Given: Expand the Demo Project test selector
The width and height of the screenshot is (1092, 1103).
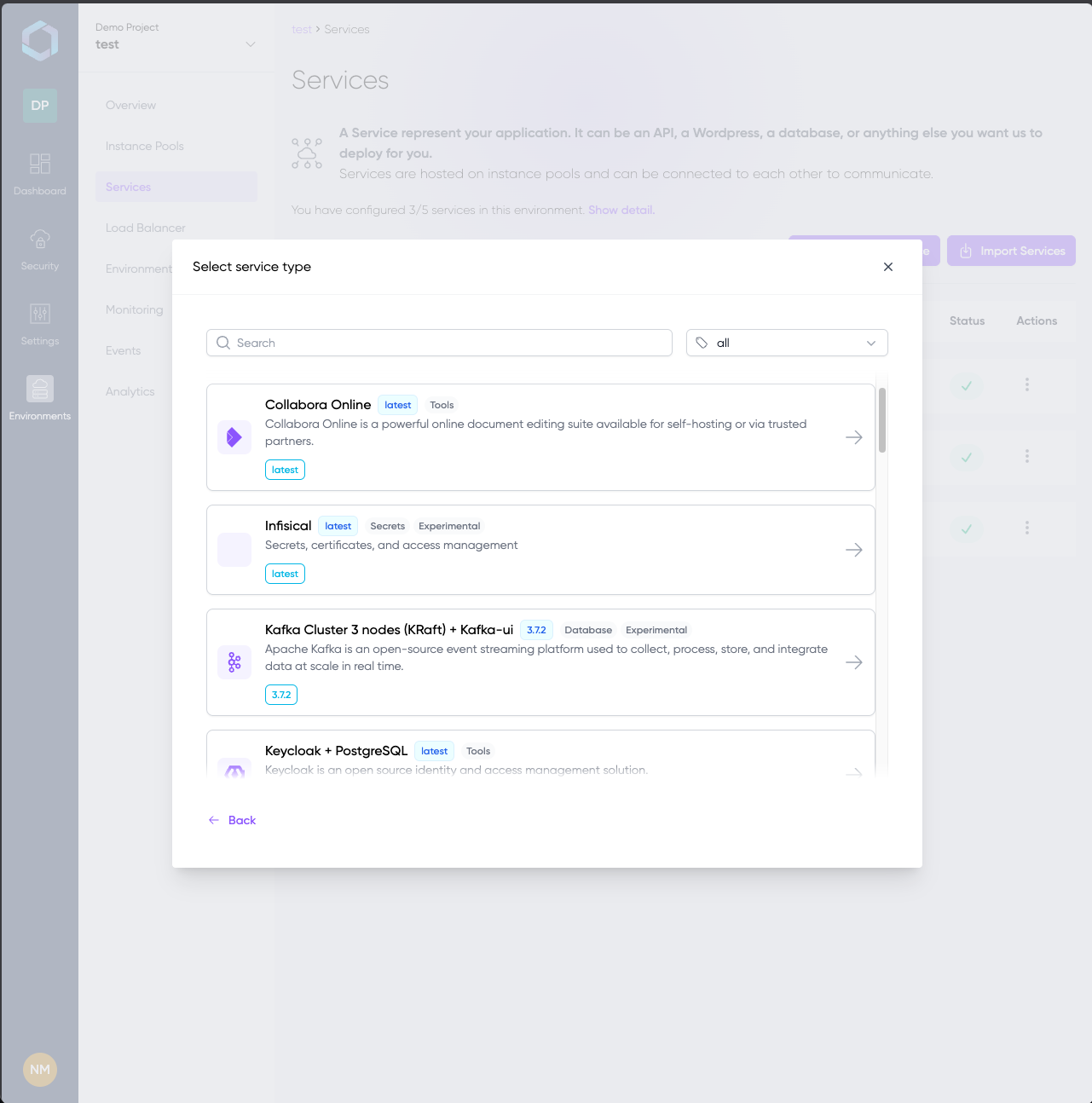Looking at the screenshot, I should (176, 38).
